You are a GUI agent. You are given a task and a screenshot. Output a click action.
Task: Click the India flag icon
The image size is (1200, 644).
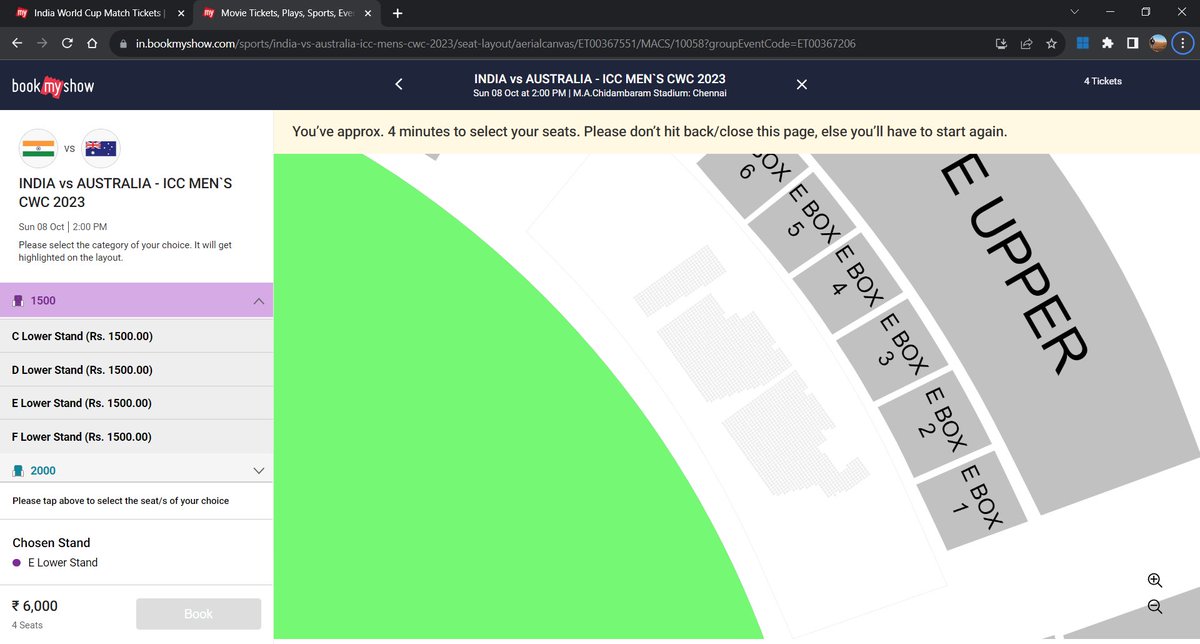tap(40, 149)
